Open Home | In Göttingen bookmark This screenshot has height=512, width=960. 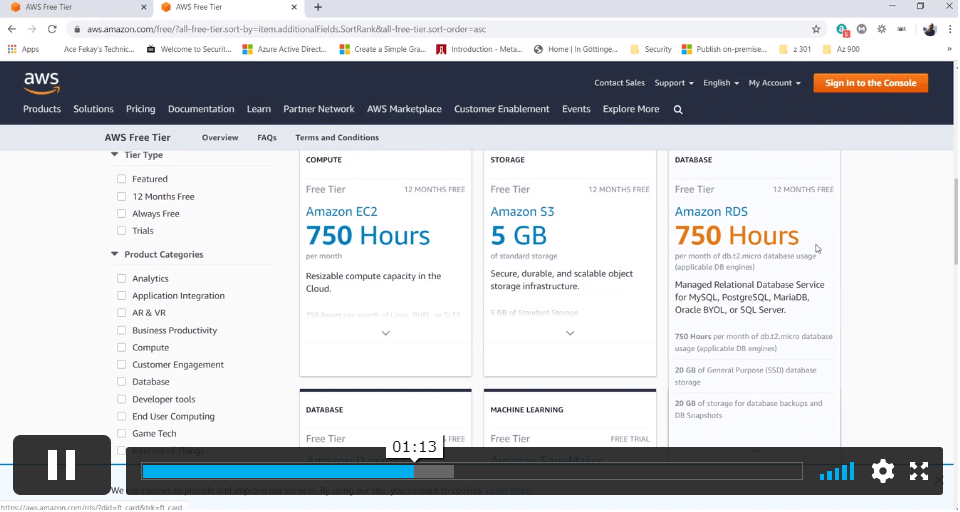pos(576,49)
